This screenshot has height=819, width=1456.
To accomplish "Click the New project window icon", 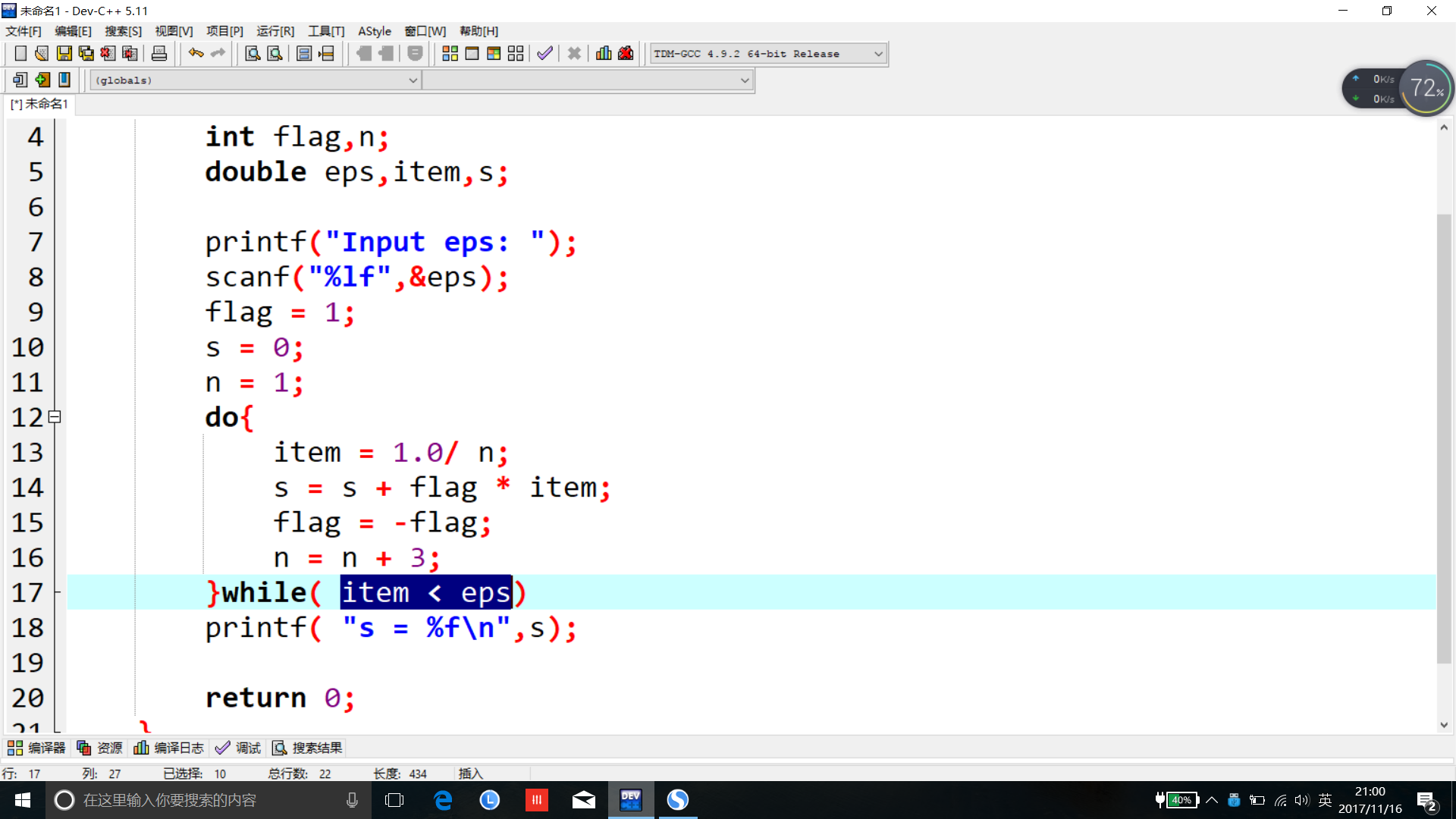I will (x=20, y=80).
